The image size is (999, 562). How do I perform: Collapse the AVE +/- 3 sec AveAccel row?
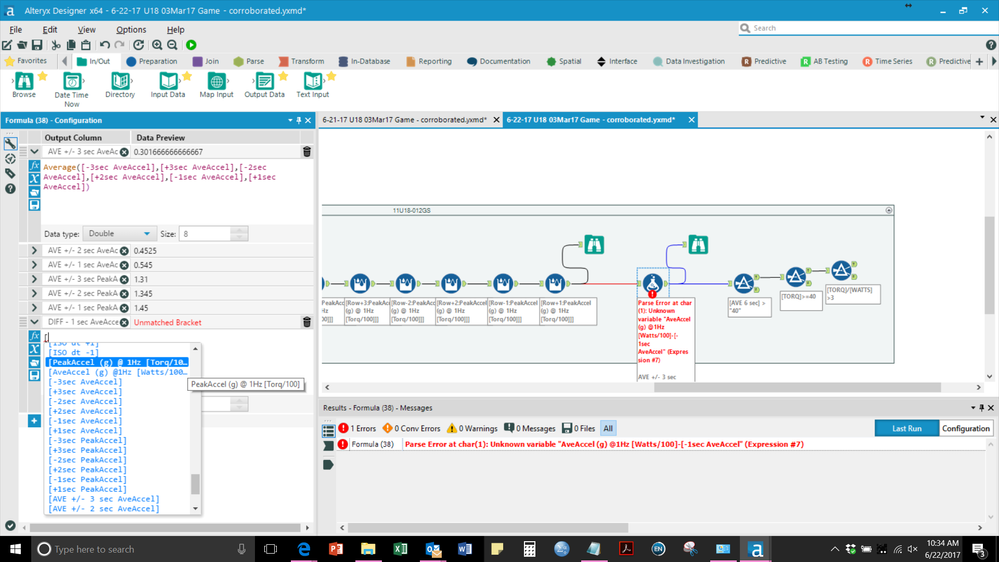pos(34,152)
